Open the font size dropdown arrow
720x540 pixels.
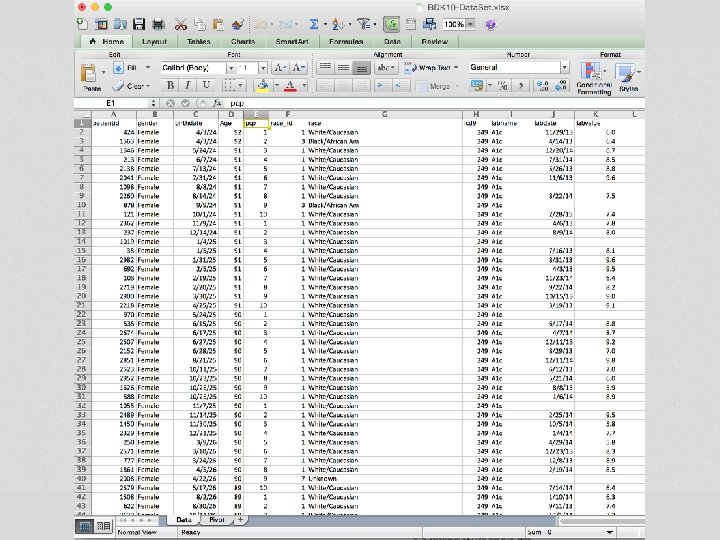pyautogui.click(x=263, y=68)
